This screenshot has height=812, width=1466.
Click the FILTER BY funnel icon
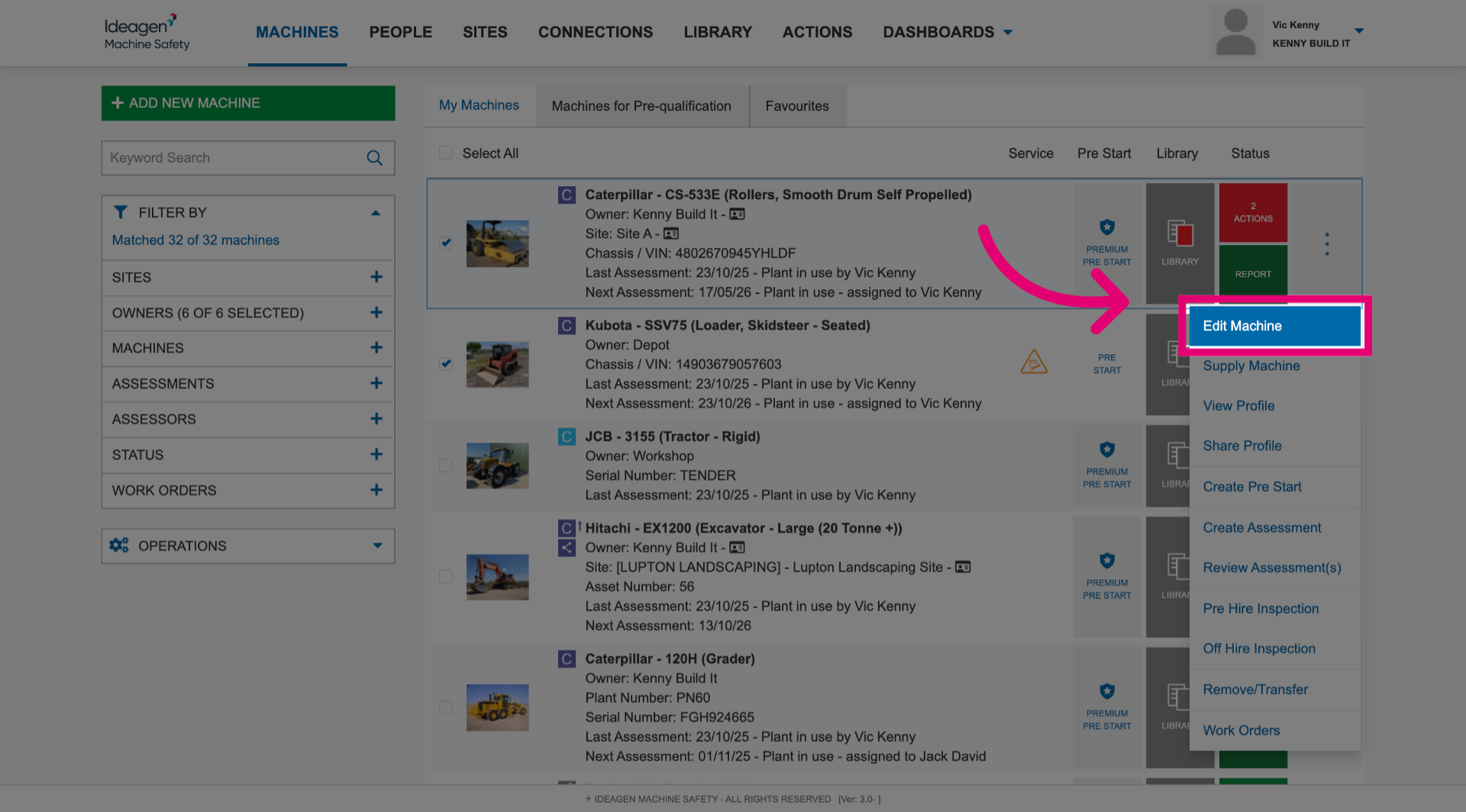point(121,212)
